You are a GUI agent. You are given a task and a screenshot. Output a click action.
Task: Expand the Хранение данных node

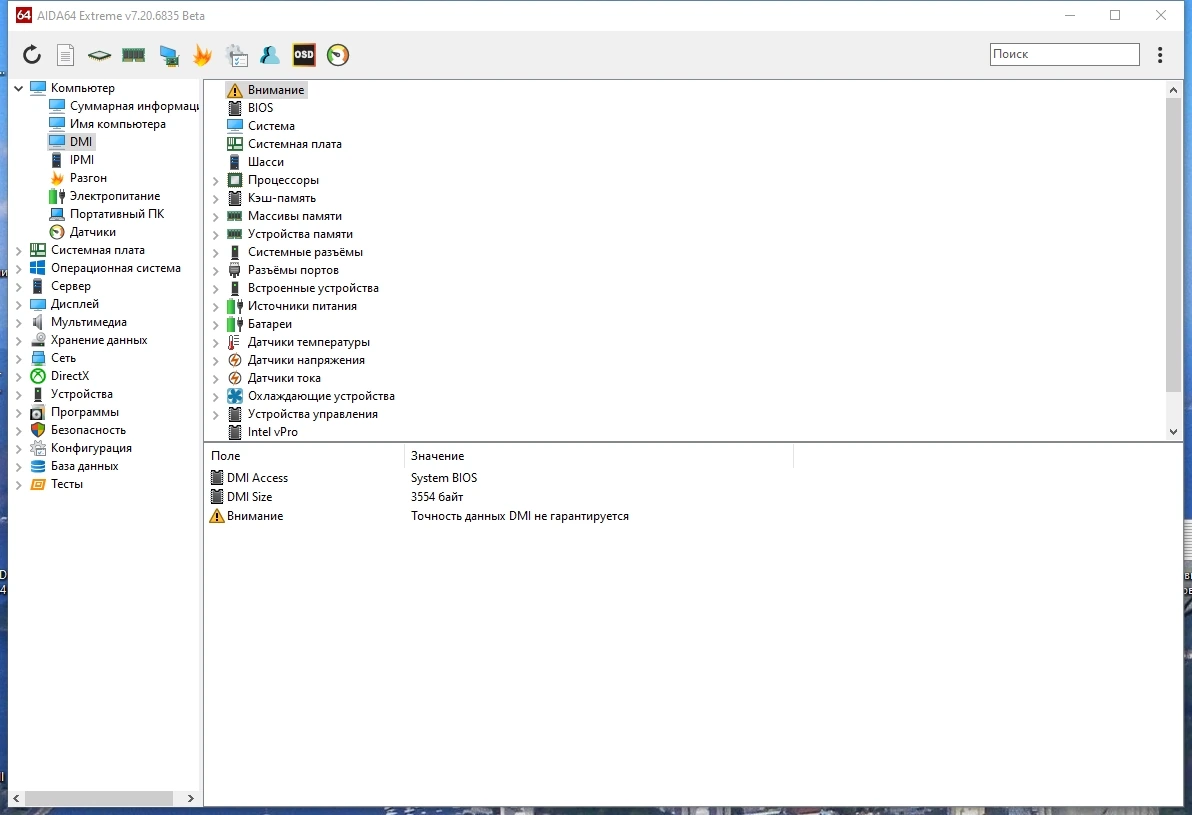pyautogui.click(x=18, y=341)
